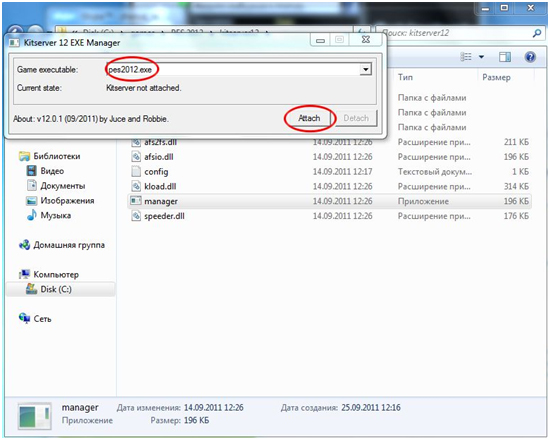The image size is (550, 440).
Task: Click the '314 КБ' size of kload.dll
Action: point(516,186)
